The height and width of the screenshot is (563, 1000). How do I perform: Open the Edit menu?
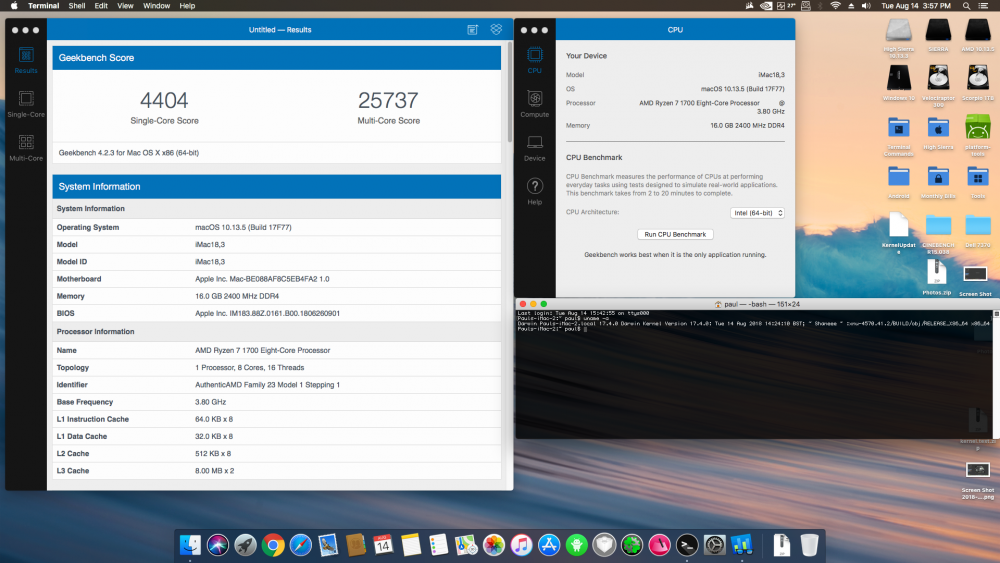click(101, 6)
